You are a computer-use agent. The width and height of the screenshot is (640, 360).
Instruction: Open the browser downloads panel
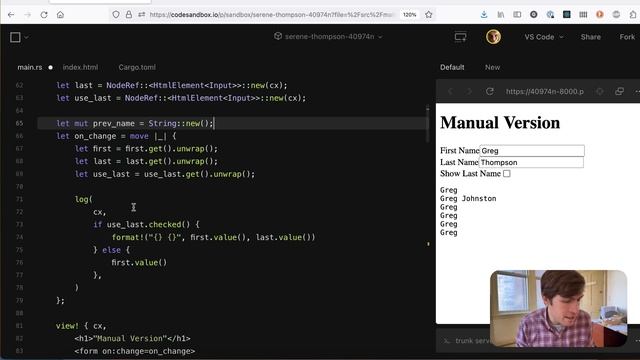click(x=484, y=15)
